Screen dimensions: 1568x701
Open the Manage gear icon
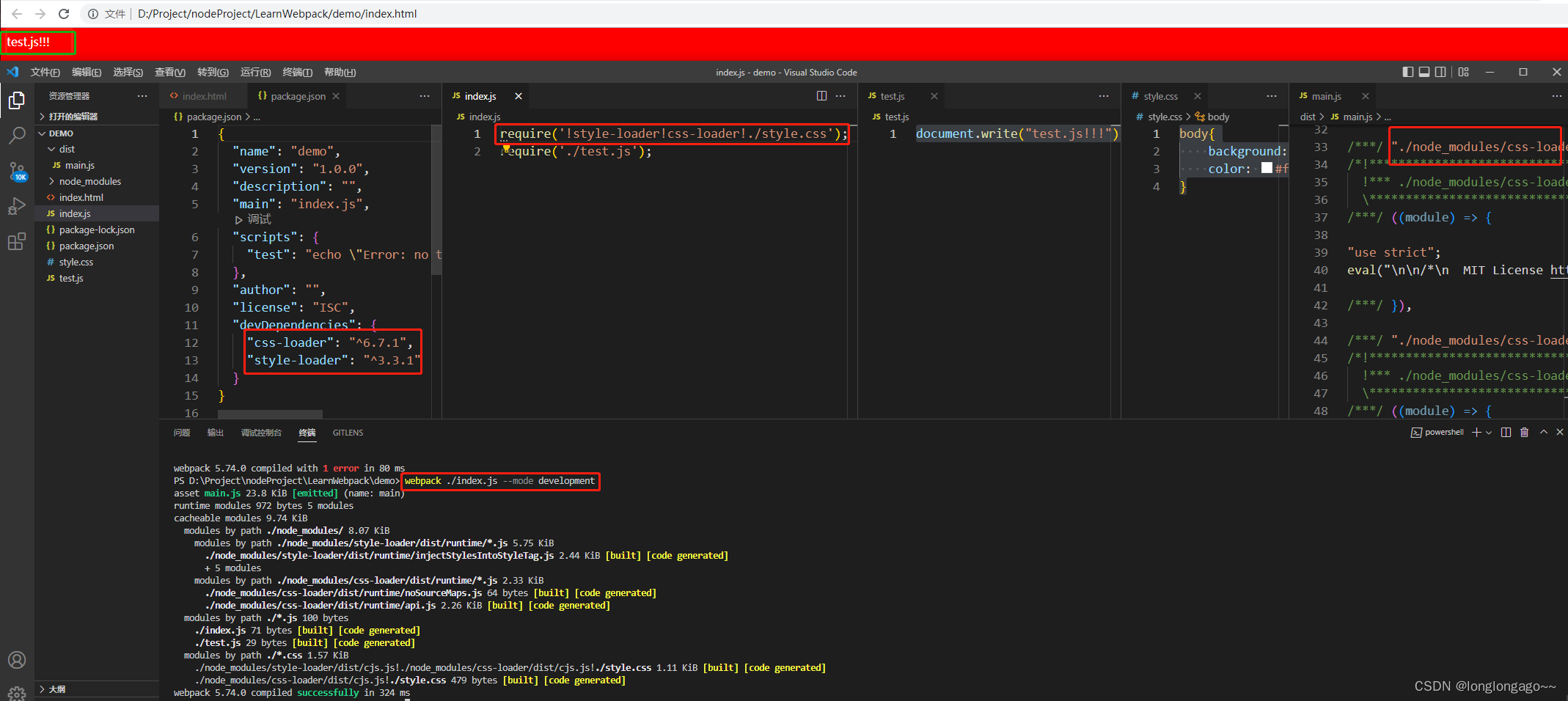(16, 692)
